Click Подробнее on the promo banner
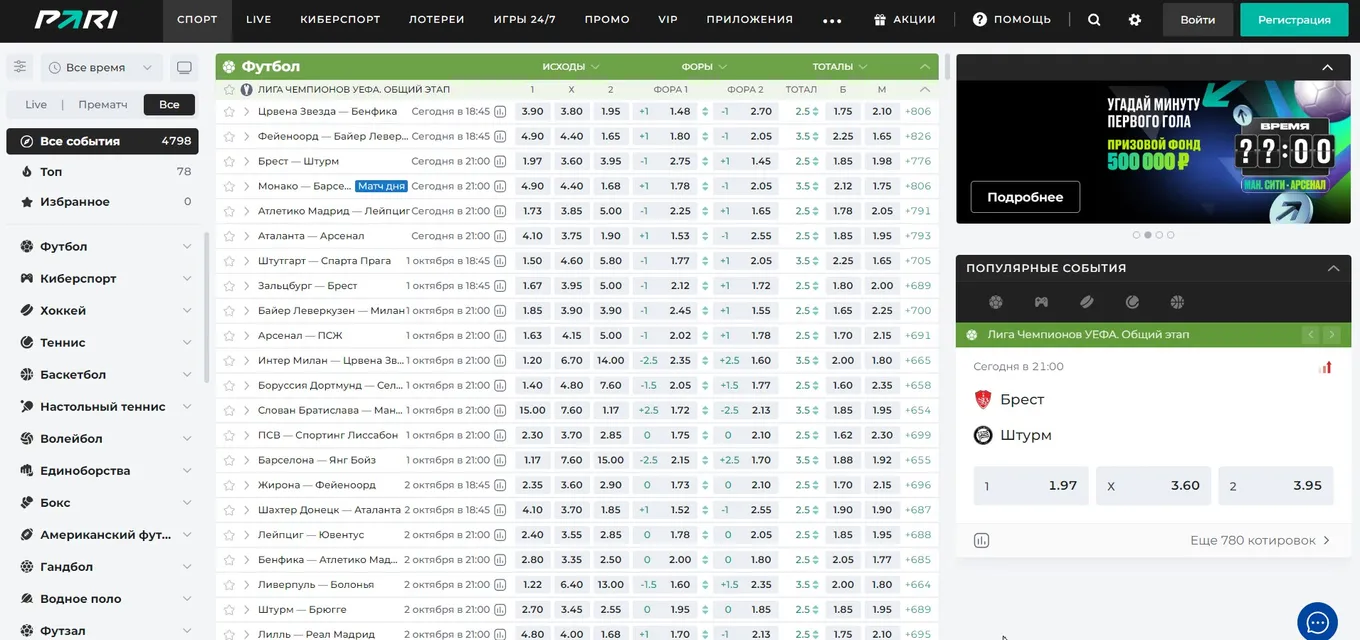This screenshot has height=640, width=1360. coord(1025,197)
